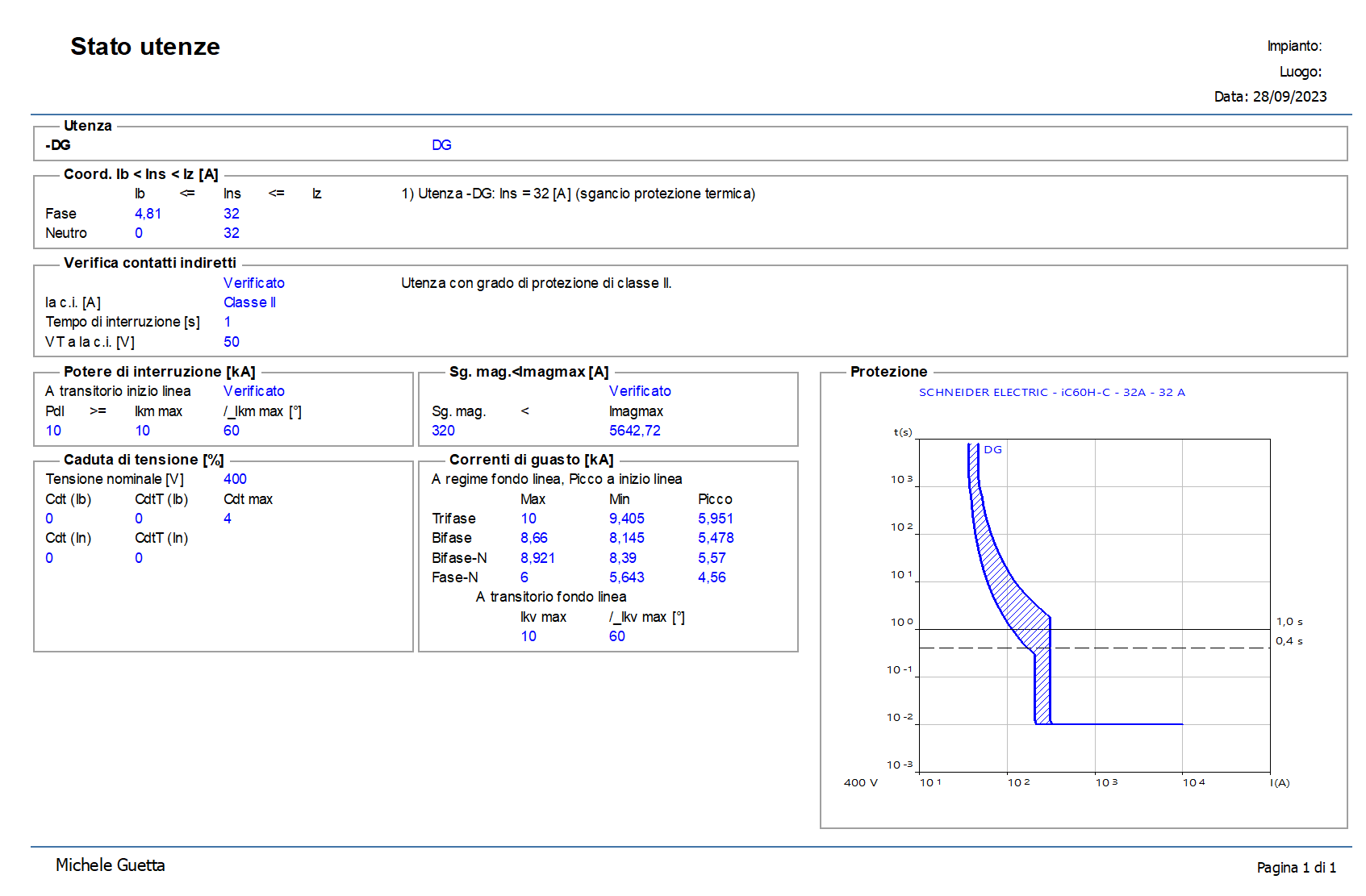Click the Michele Guetta footer name
Image resolution: width=1366 pixels, height=896 pixels.
111,865
